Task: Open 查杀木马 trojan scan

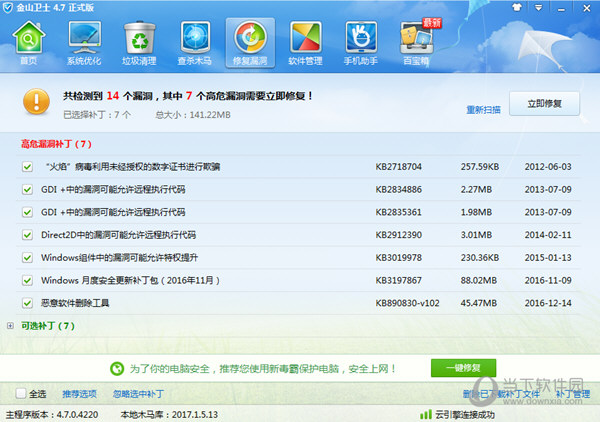Action: point(192,42)
